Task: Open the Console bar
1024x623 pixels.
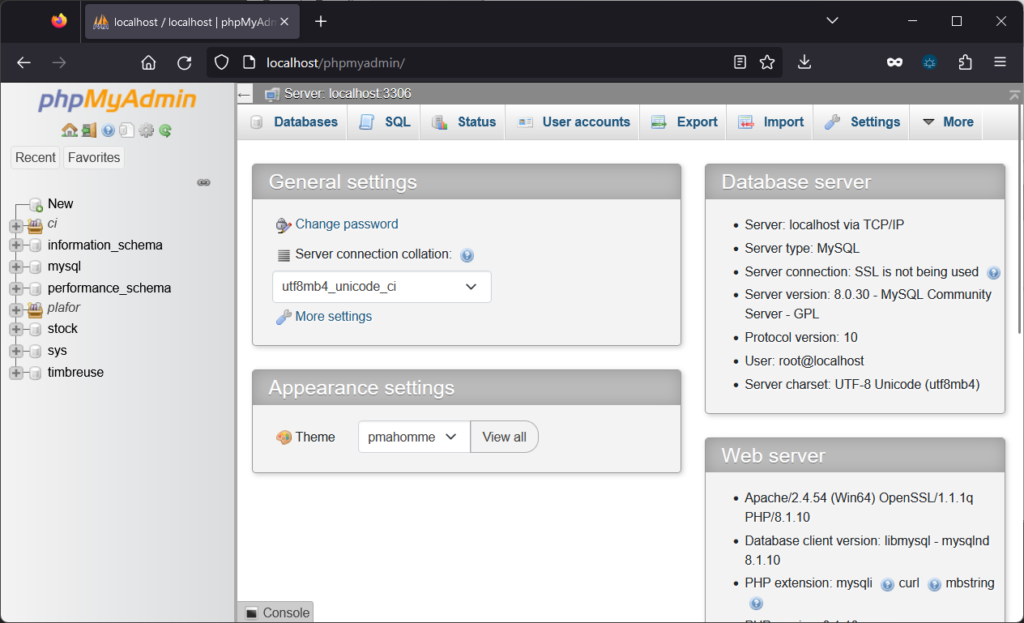Action: 278,613
